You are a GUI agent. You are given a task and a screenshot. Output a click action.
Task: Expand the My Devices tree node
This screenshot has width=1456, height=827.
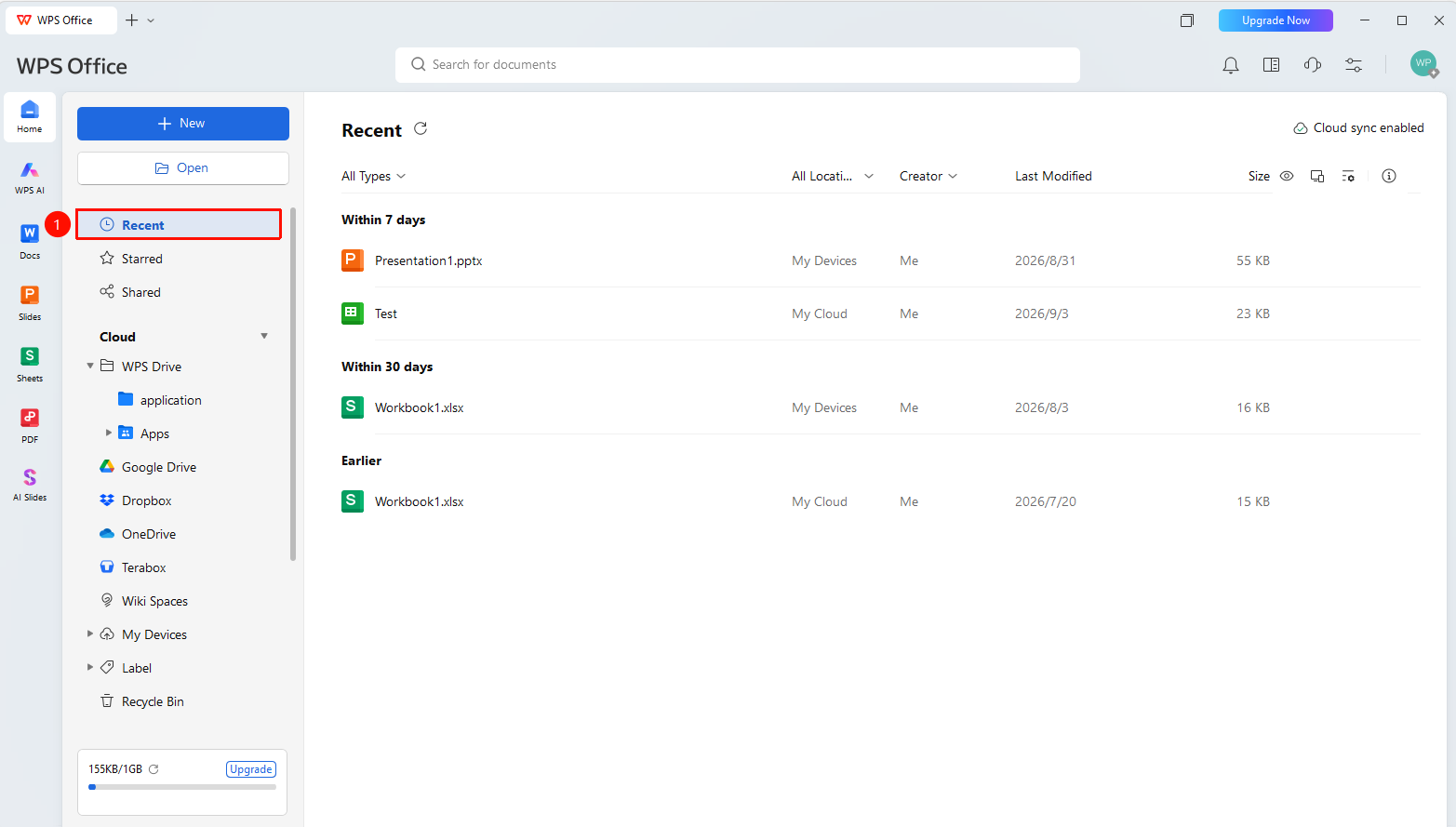pyautogui.click(x=90, y=634)
